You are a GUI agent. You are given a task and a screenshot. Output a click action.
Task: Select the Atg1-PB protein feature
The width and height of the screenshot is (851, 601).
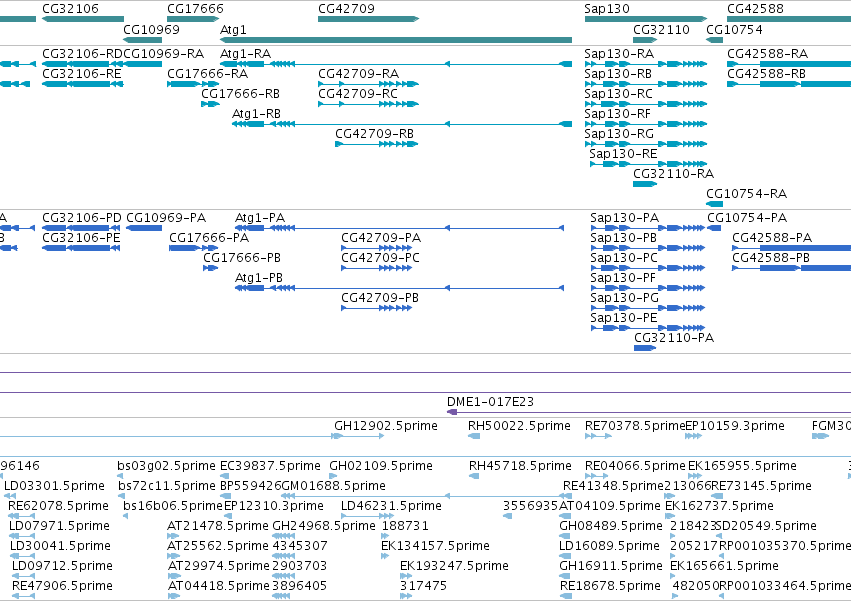399,288
